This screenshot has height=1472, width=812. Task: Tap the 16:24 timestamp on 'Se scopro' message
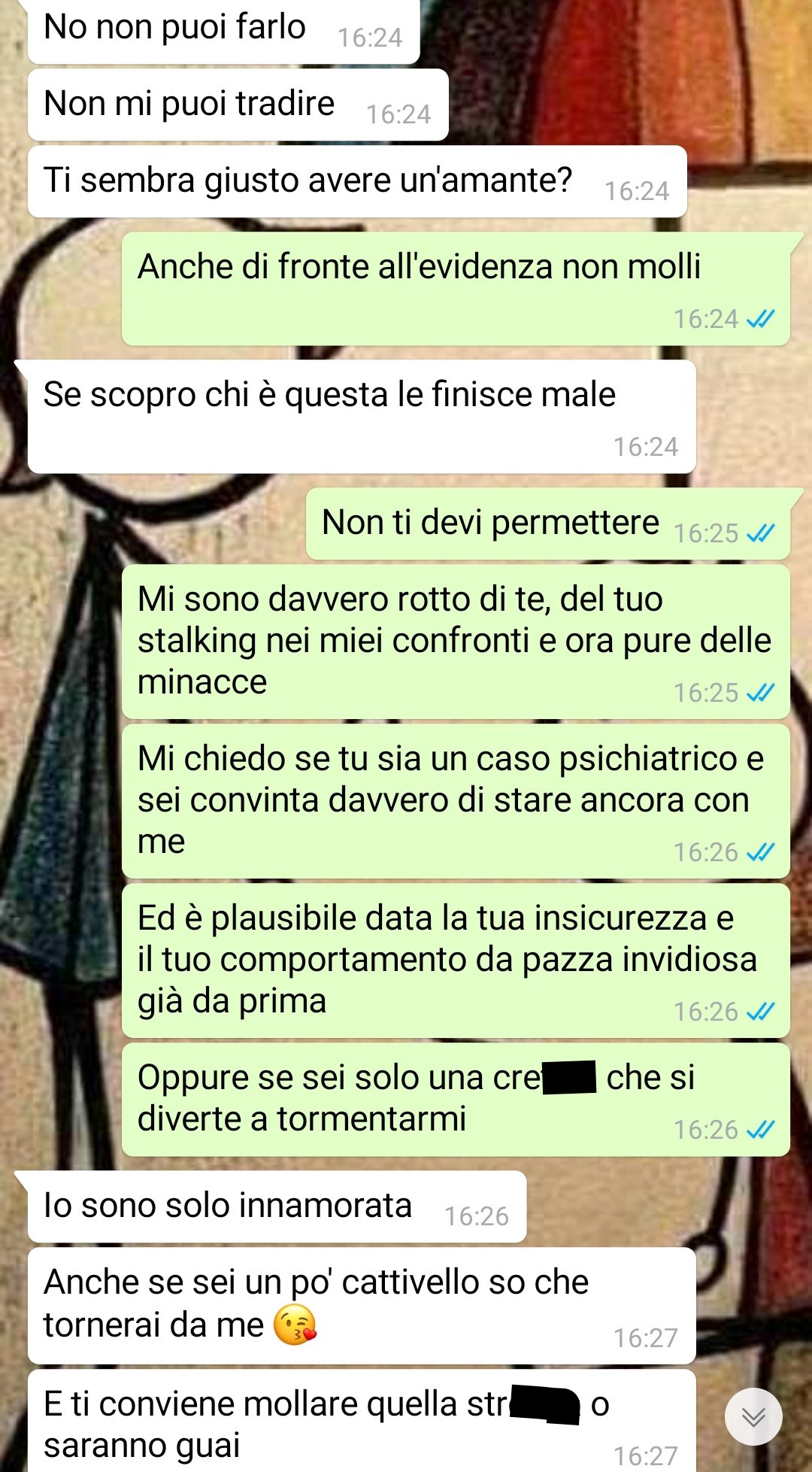click(x=646, y=447)
